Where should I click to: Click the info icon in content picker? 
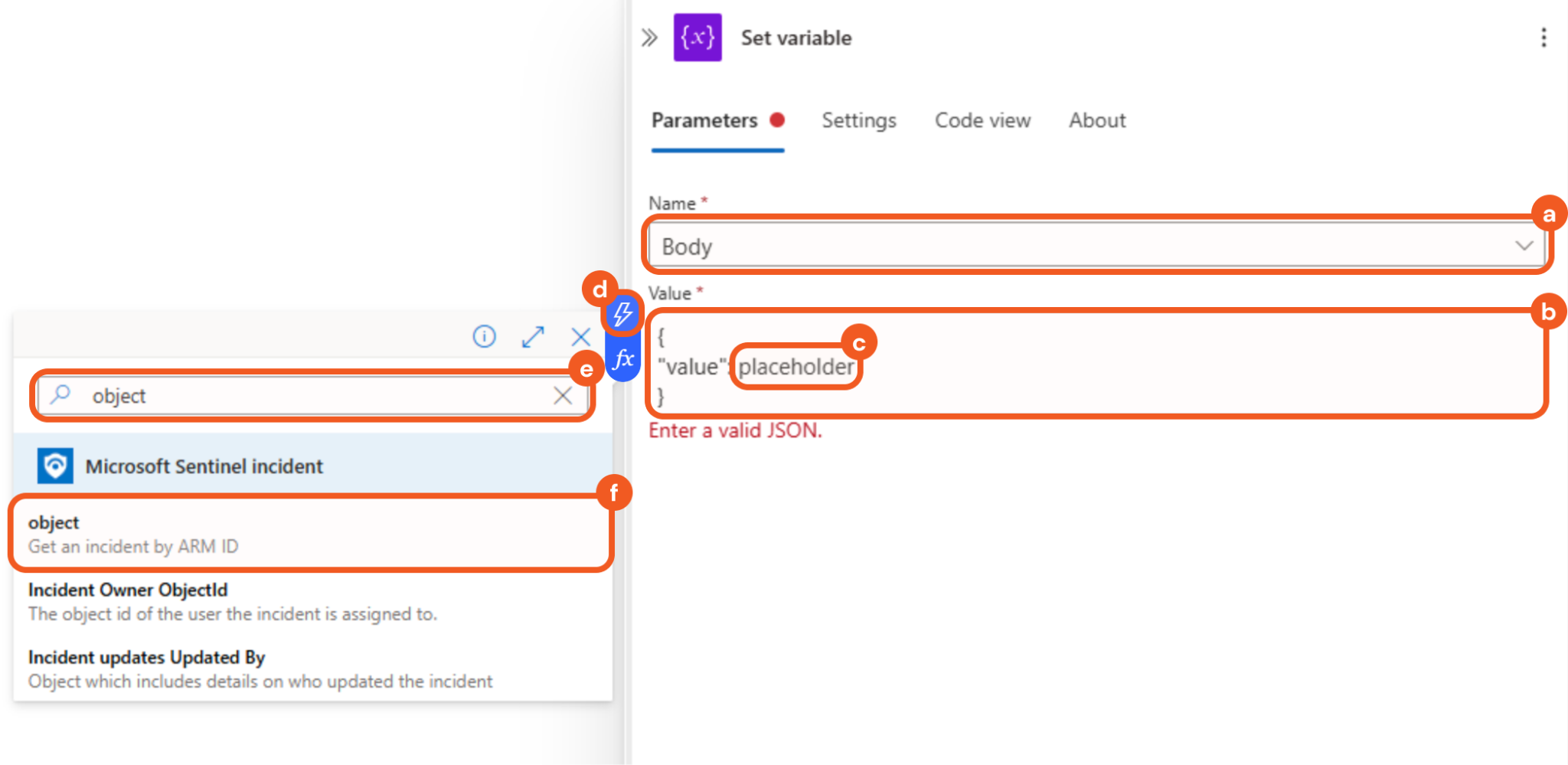click(484, 336)
